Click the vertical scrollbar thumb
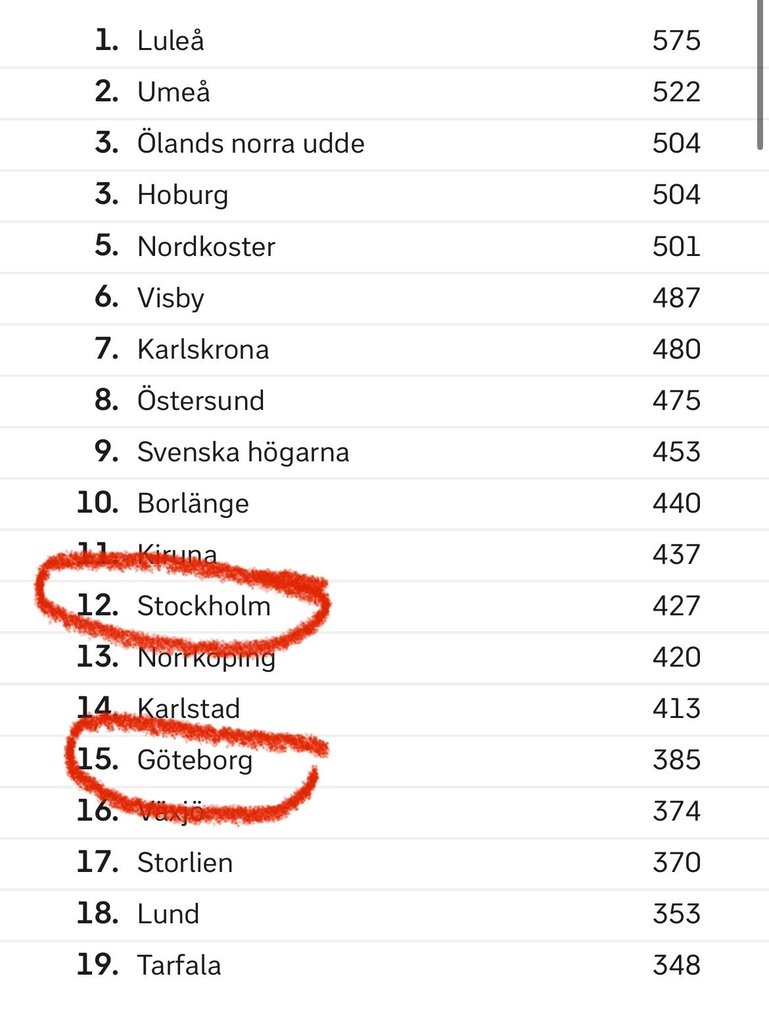This screenshot has height=1024, width=769. [x=760, y=74]
